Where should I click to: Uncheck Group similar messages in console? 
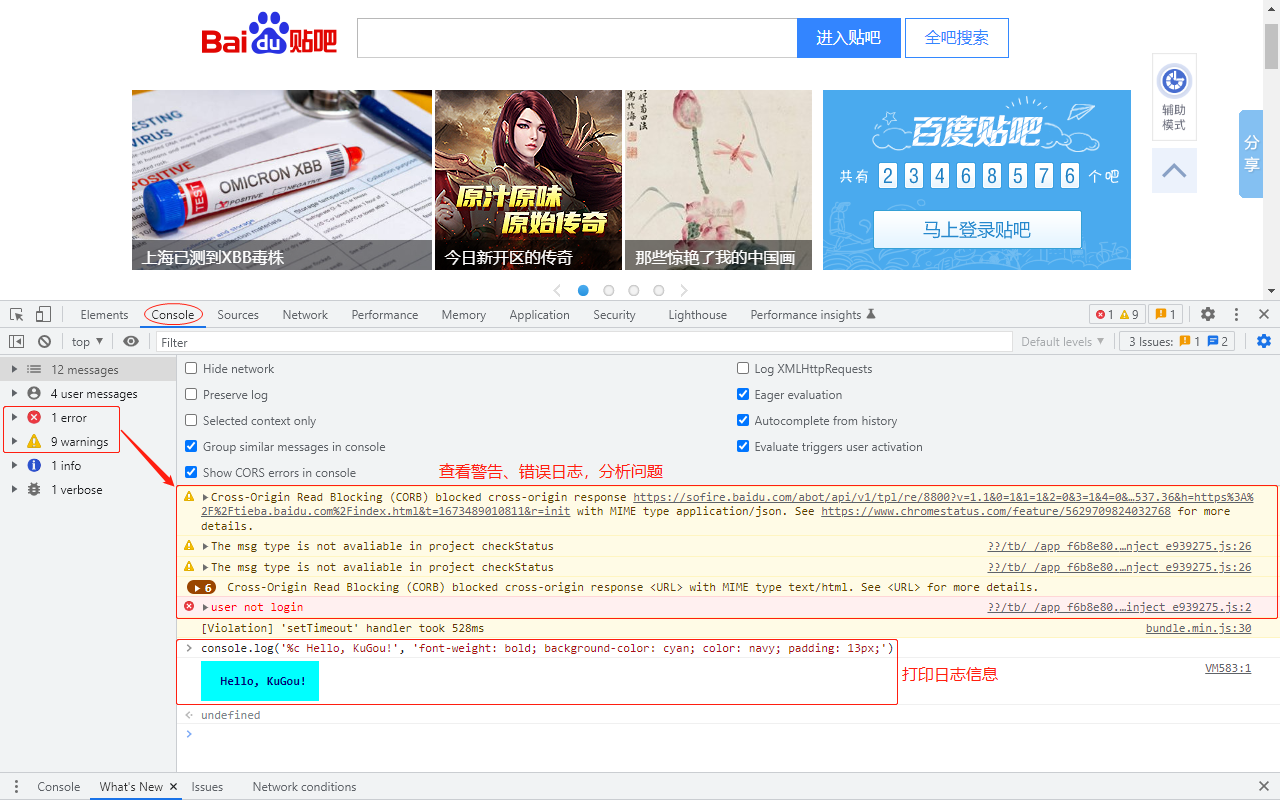[191, 447]
